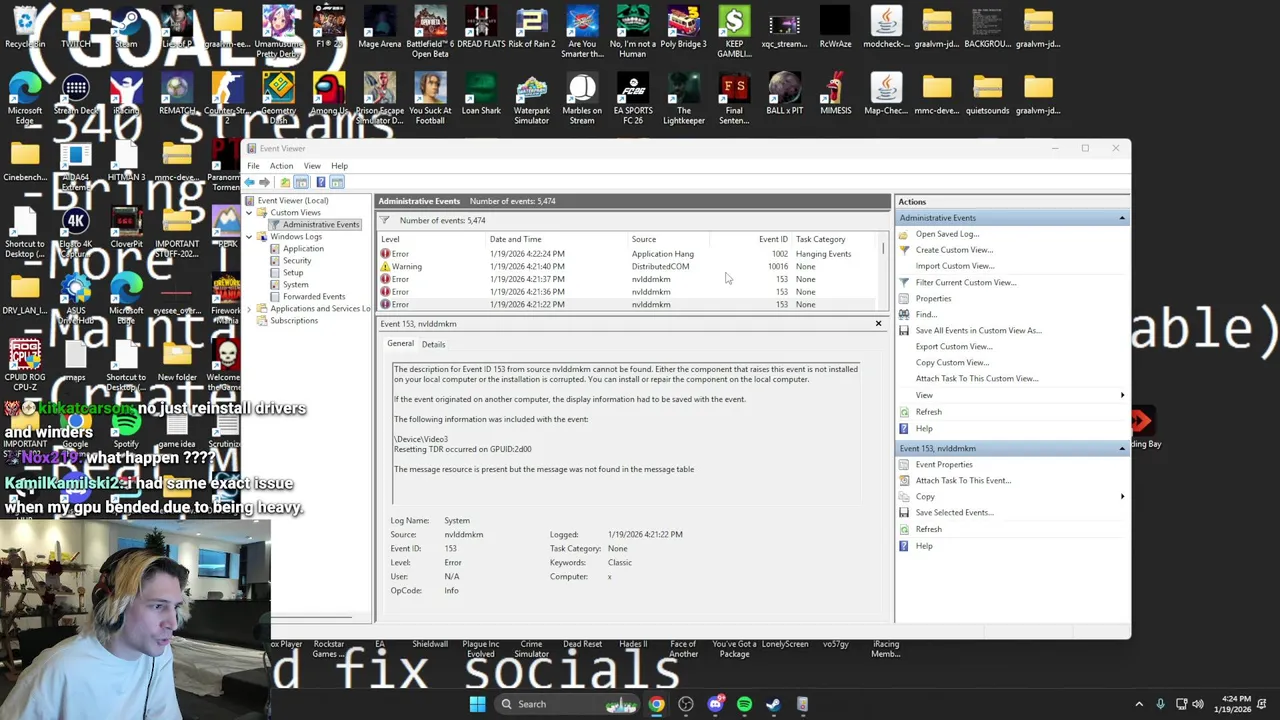This screenshot has height=720, width=1280.
Task: Open Forwarded Events log
Action: (314, 297)
